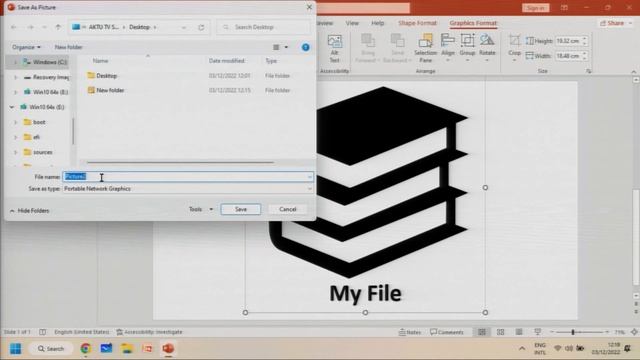Hide Folders in the Save dialog
This screenshot has height=360, width=640.
click(x=29, y=211)
